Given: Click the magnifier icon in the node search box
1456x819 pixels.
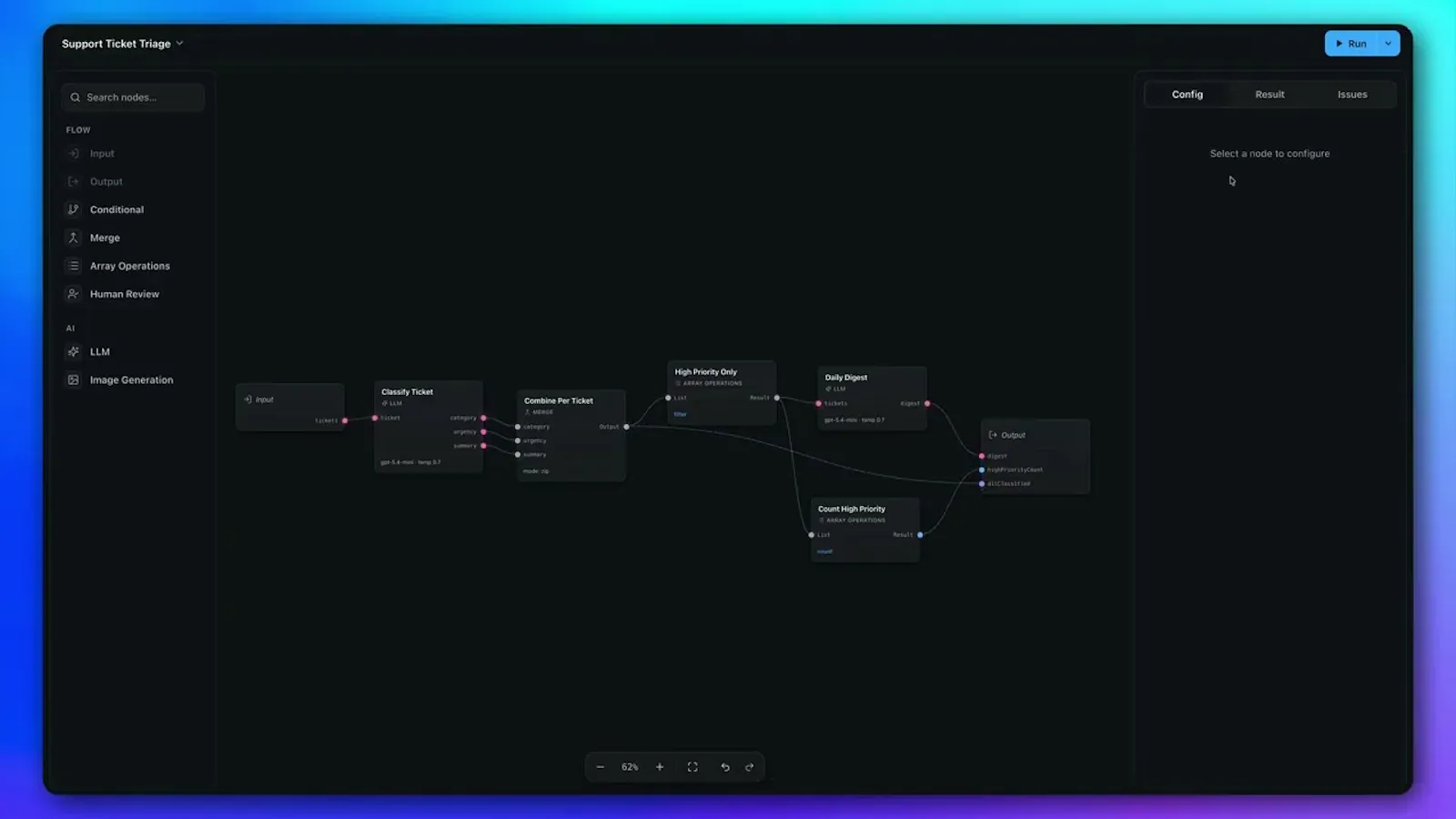Looking at the screenshot, I should [76, 97].
